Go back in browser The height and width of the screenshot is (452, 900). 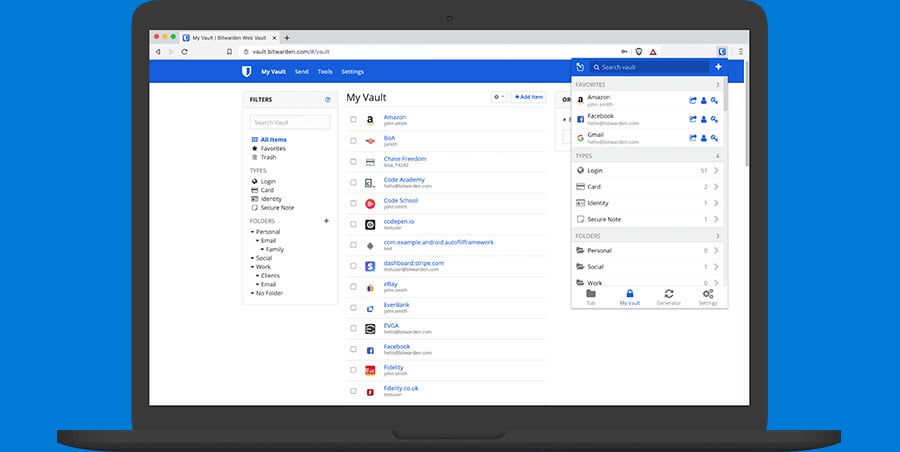(x=158, y=52)
